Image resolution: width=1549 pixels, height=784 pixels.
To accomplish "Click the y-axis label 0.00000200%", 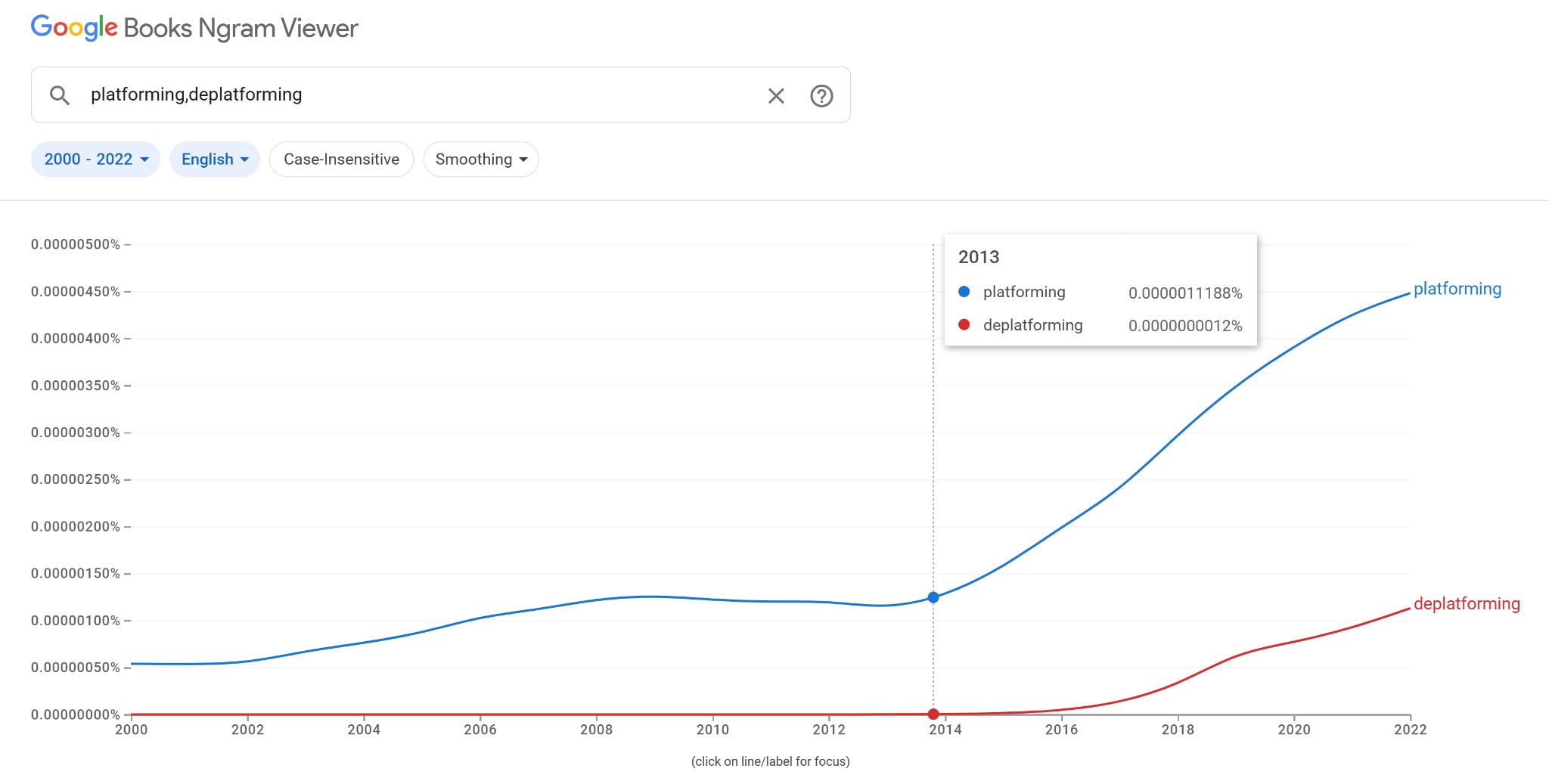I will pos(76,526).
